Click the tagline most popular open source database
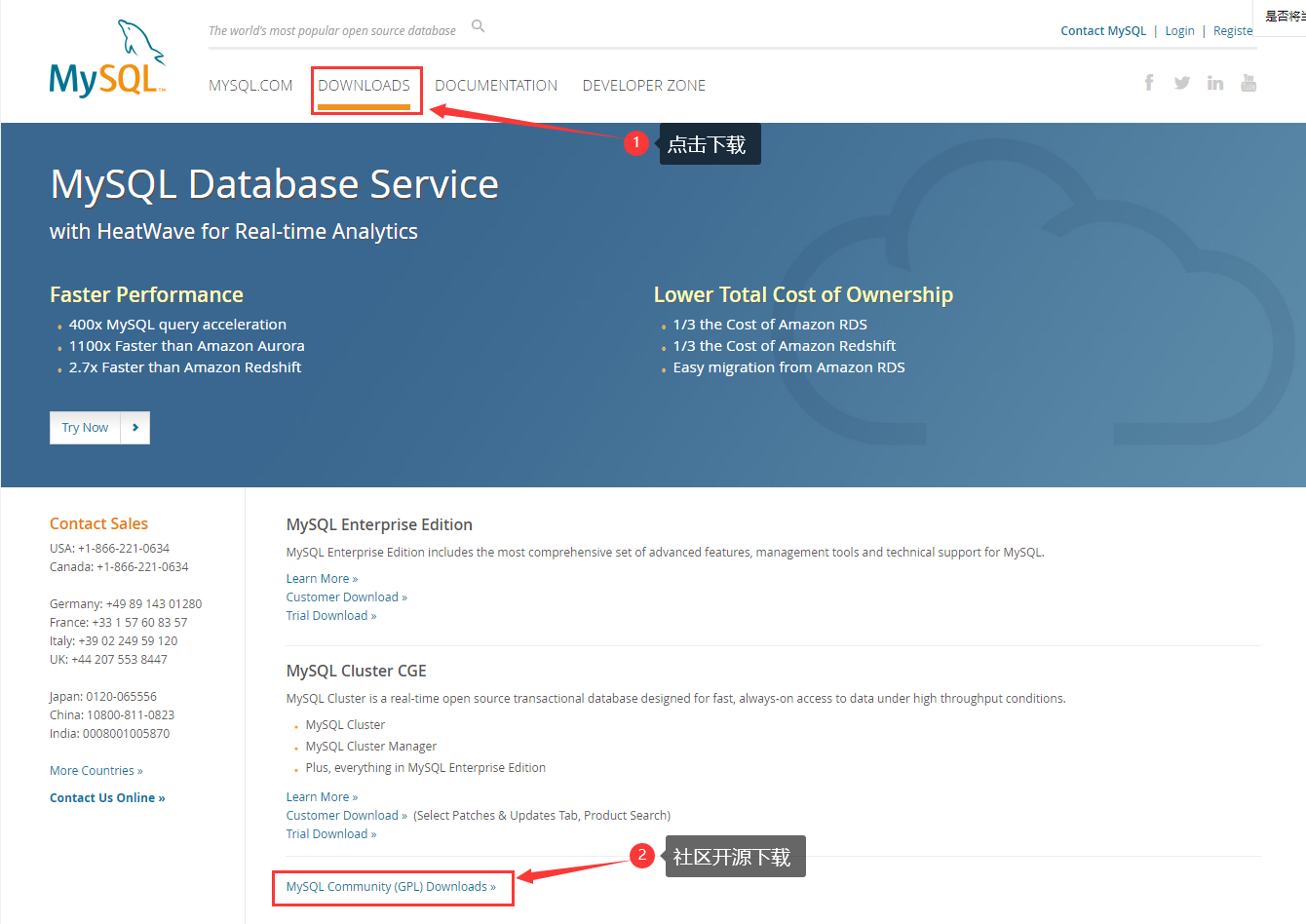 332,31
